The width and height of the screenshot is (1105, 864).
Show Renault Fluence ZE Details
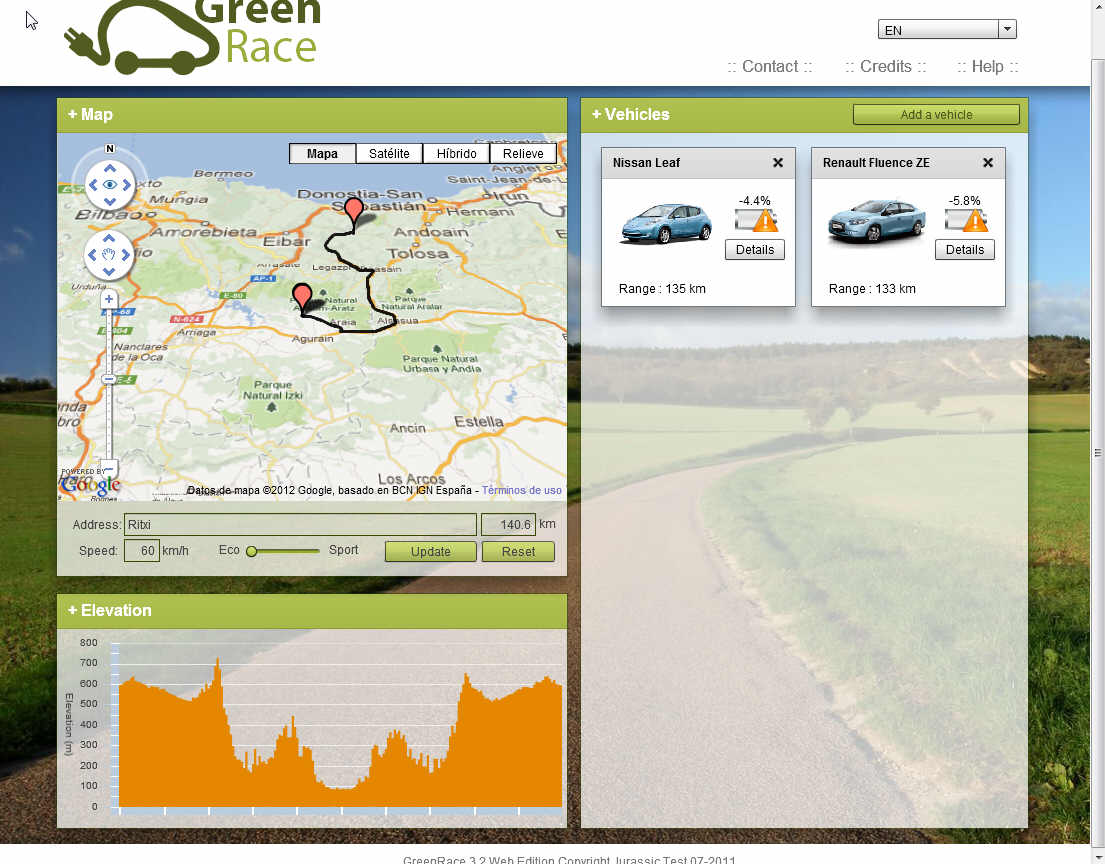point(965,249)
